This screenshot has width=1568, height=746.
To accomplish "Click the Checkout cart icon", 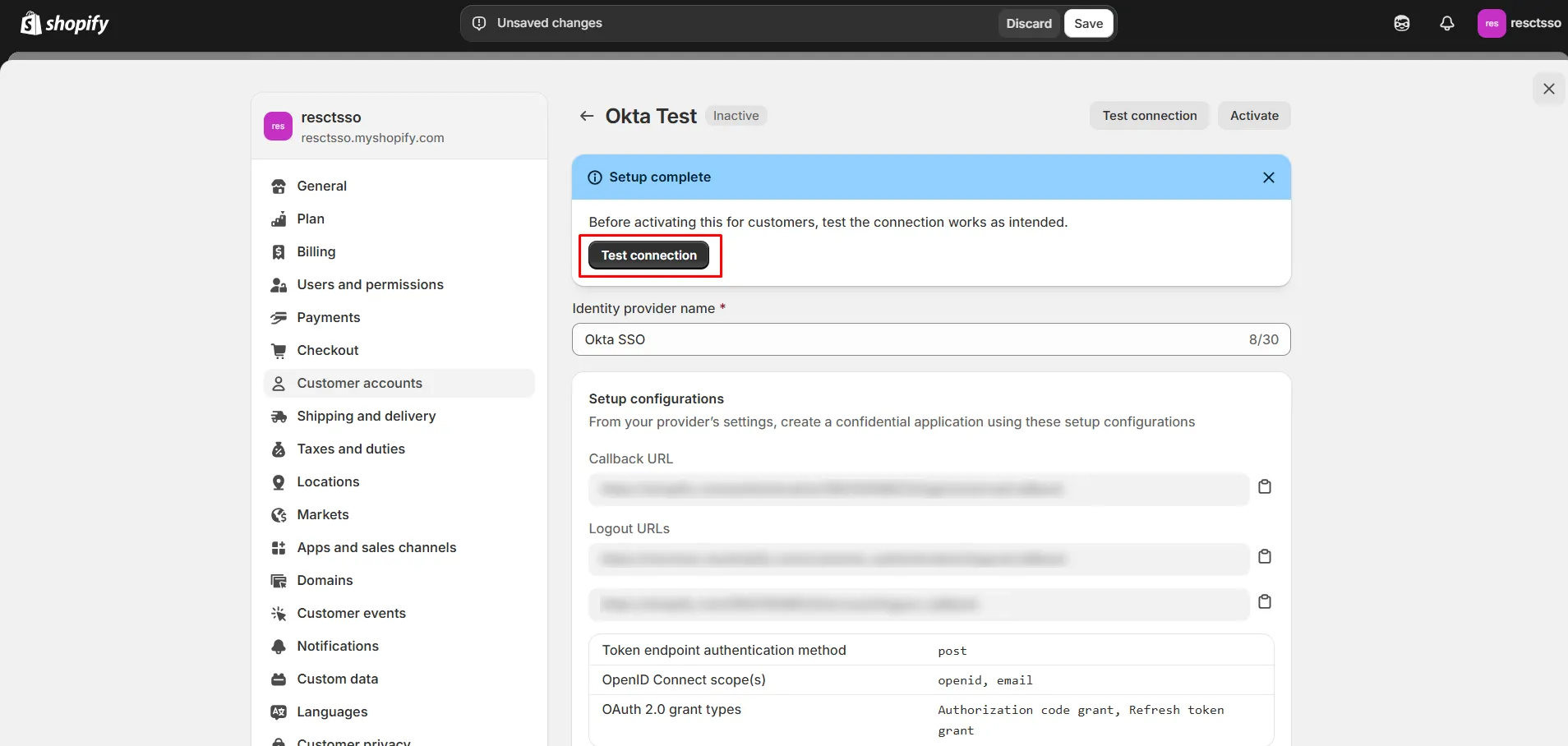I will pos(279,351).
